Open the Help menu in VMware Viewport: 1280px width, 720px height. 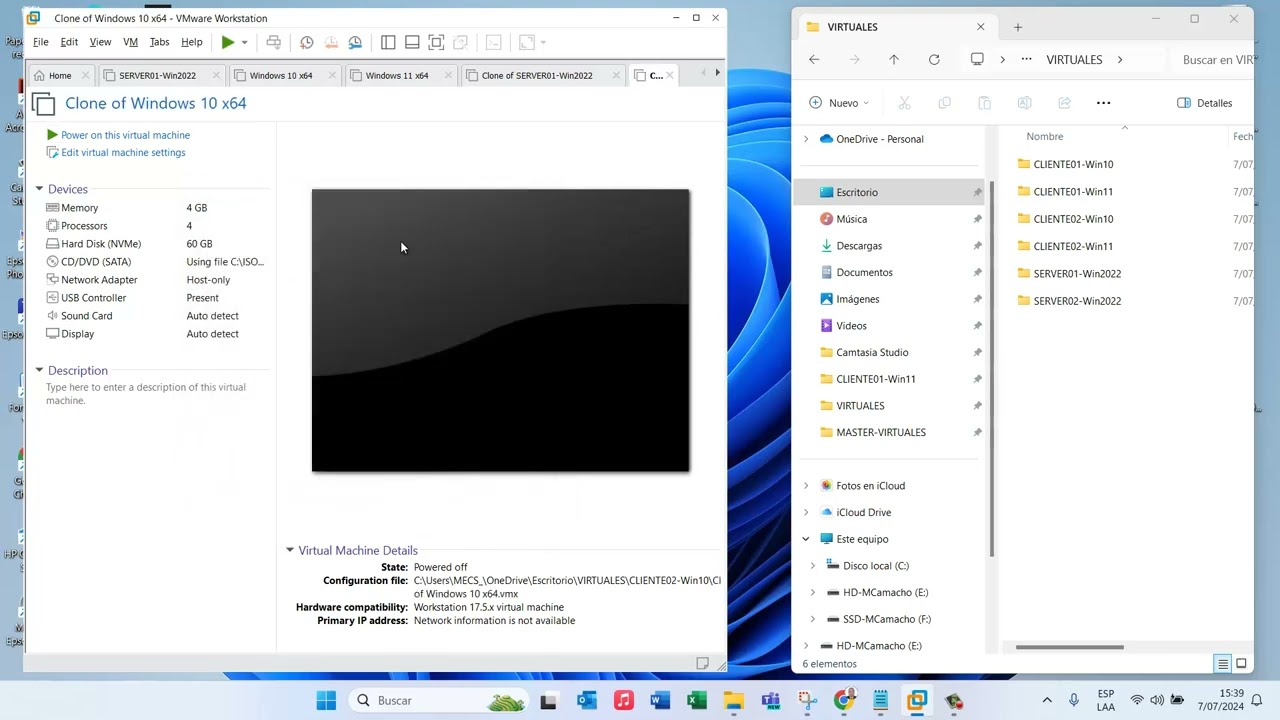coord(192,42)
